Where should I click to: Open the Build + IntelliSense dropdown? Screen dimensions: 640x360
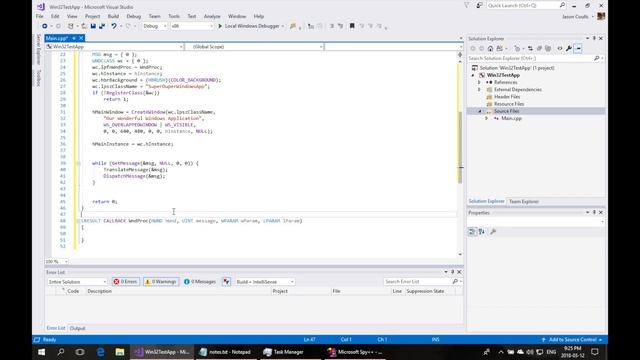pyautogui.click(x=265, y=282)
